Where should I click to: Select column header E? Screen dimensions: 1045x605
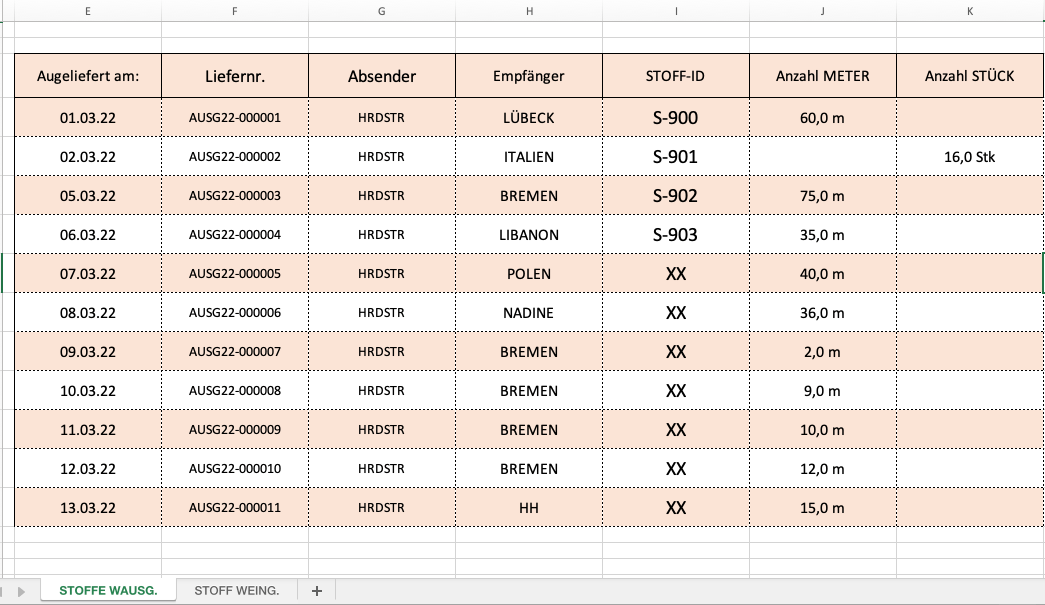click(88, 11)
